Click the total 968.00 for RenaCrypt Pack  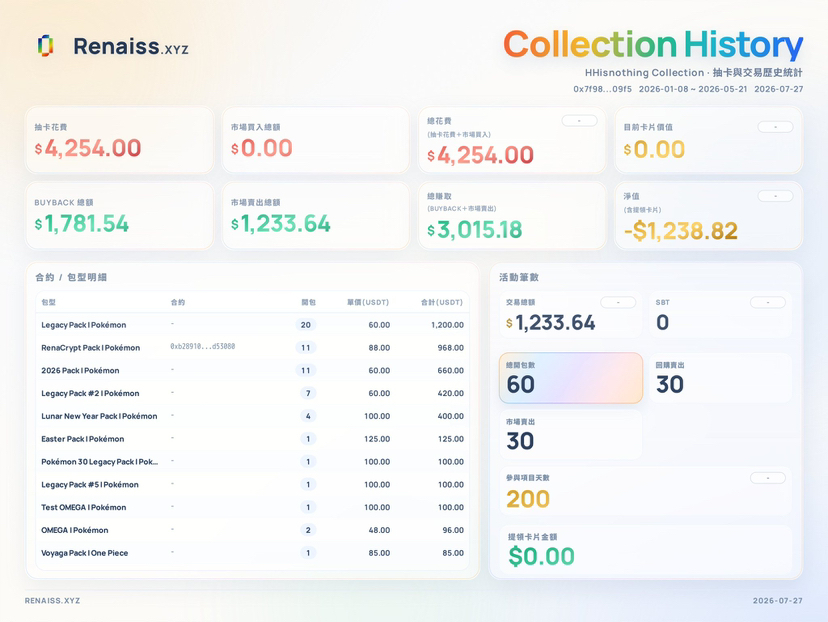click(450, 347)
